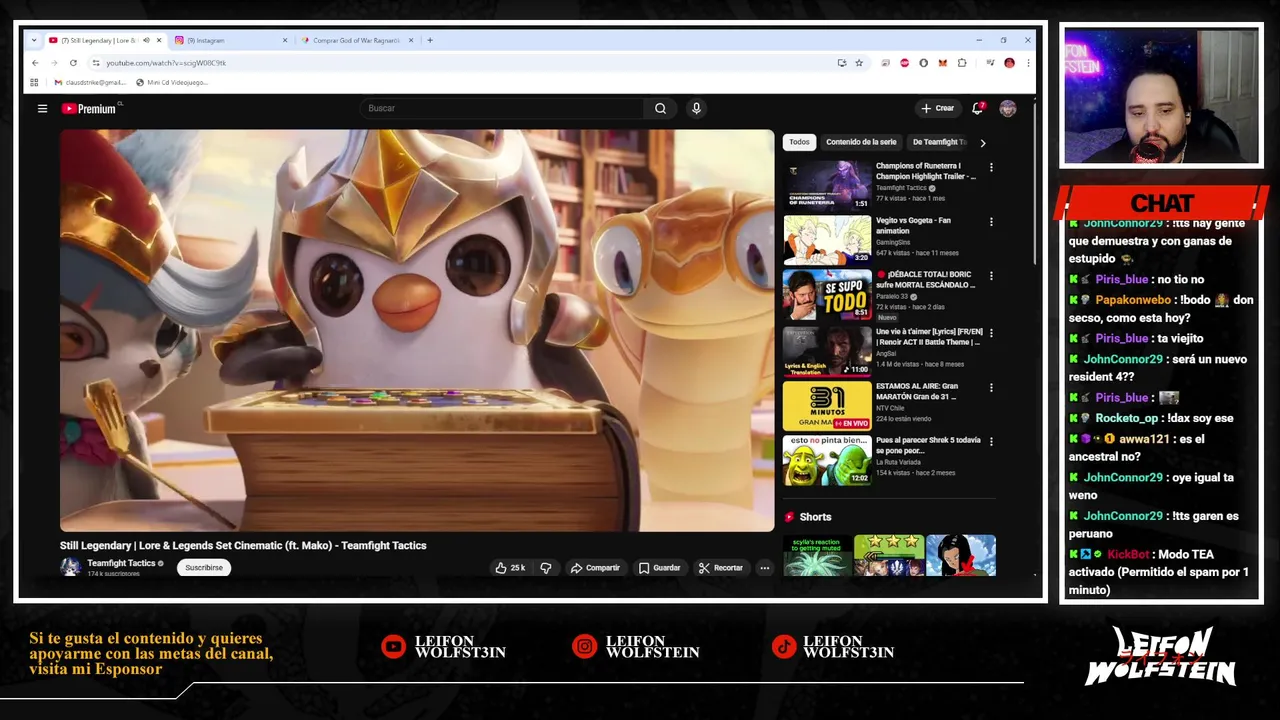Go to YouTube Premium home logo
The width and height of the screenshot is (1280, 720).
[x=89, y=108]
